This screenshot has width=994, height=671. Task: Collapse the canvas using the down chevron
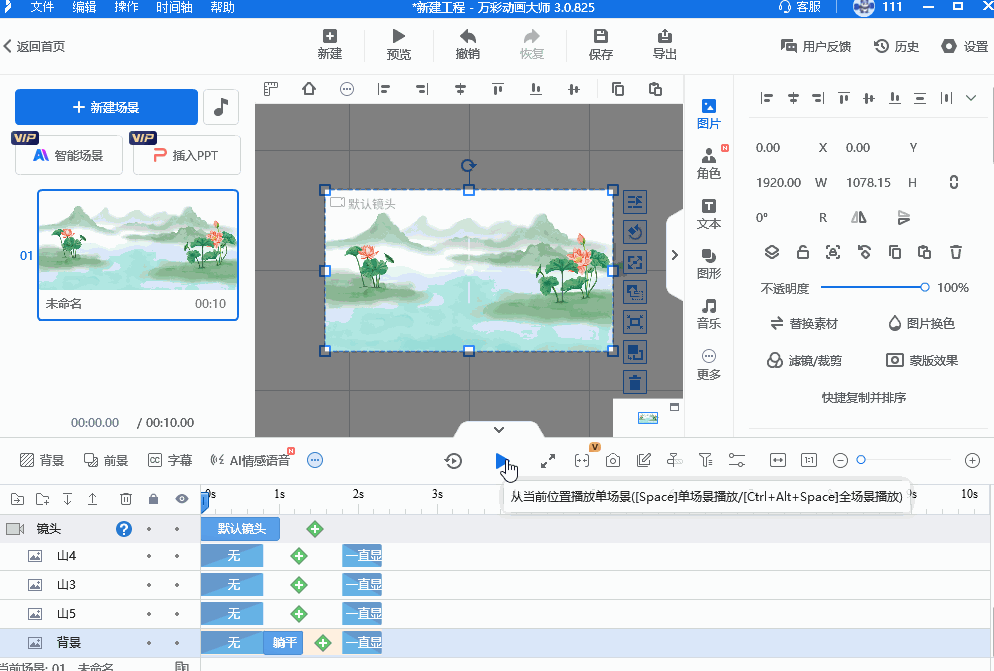click(498, 429)
